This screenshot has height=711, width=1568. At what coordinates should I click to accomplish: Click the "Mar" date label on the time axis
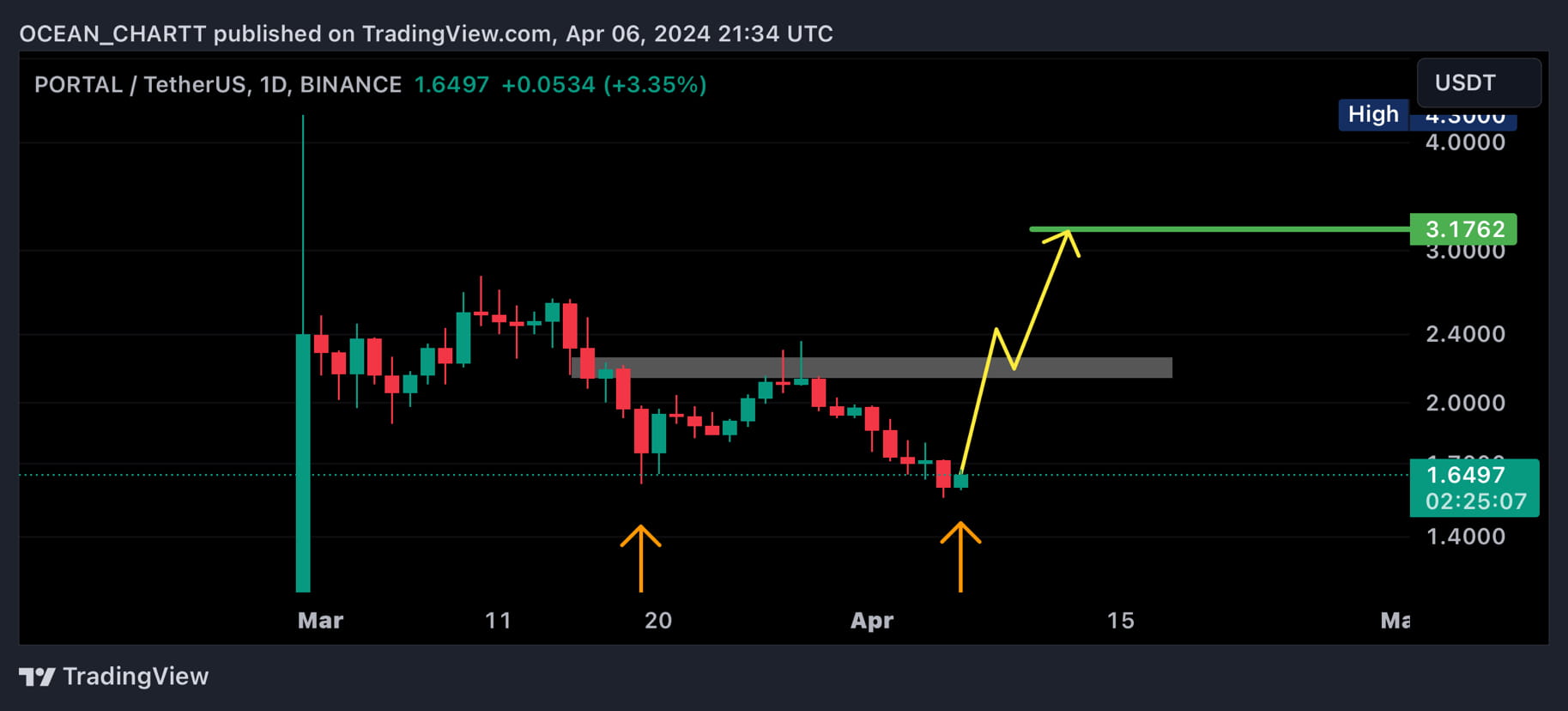(320, 621)
